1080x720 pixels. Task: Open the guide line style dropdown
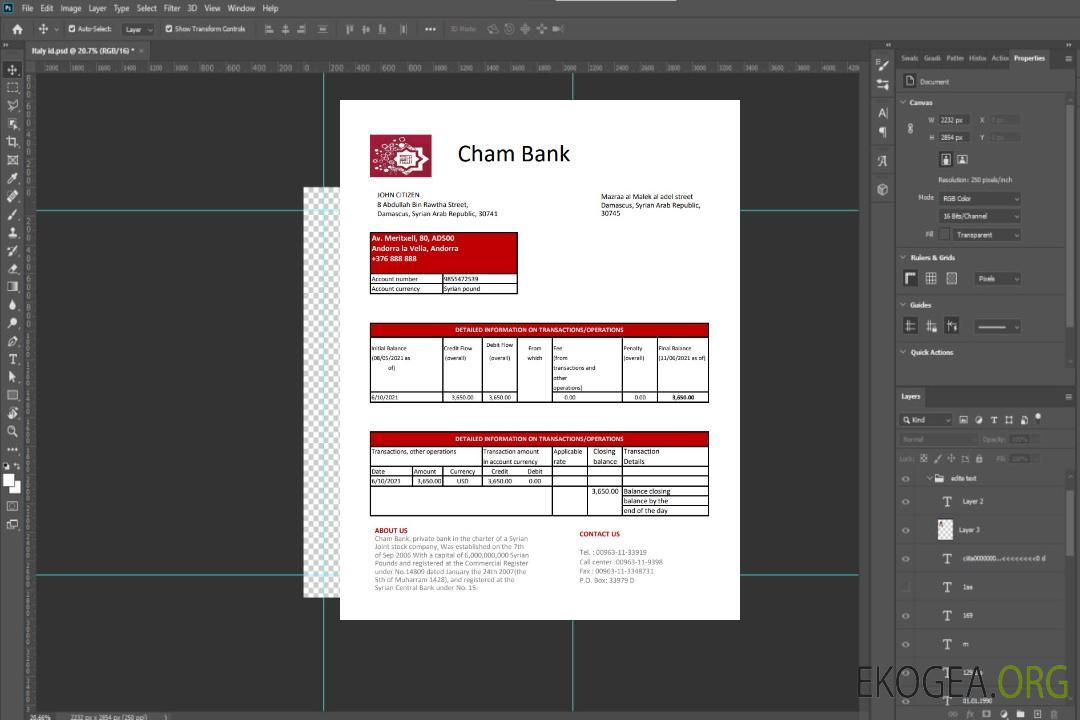[x=998, y=327]
